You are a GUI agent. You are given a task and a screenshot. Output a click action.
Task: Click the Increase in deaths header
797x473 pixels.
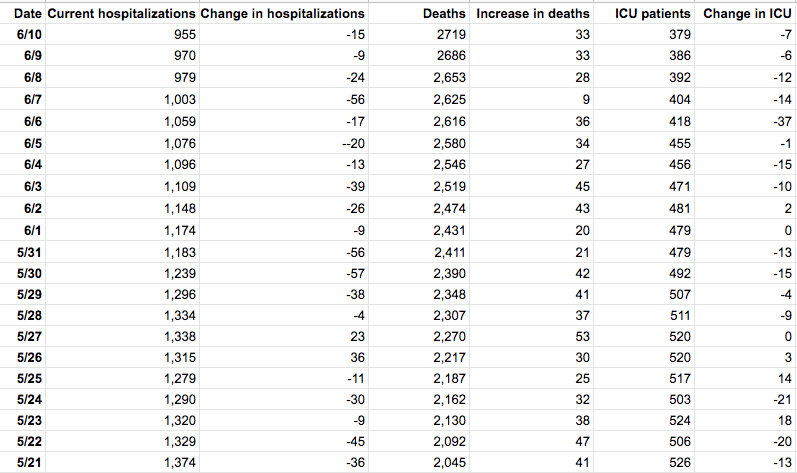coord(533,14)
